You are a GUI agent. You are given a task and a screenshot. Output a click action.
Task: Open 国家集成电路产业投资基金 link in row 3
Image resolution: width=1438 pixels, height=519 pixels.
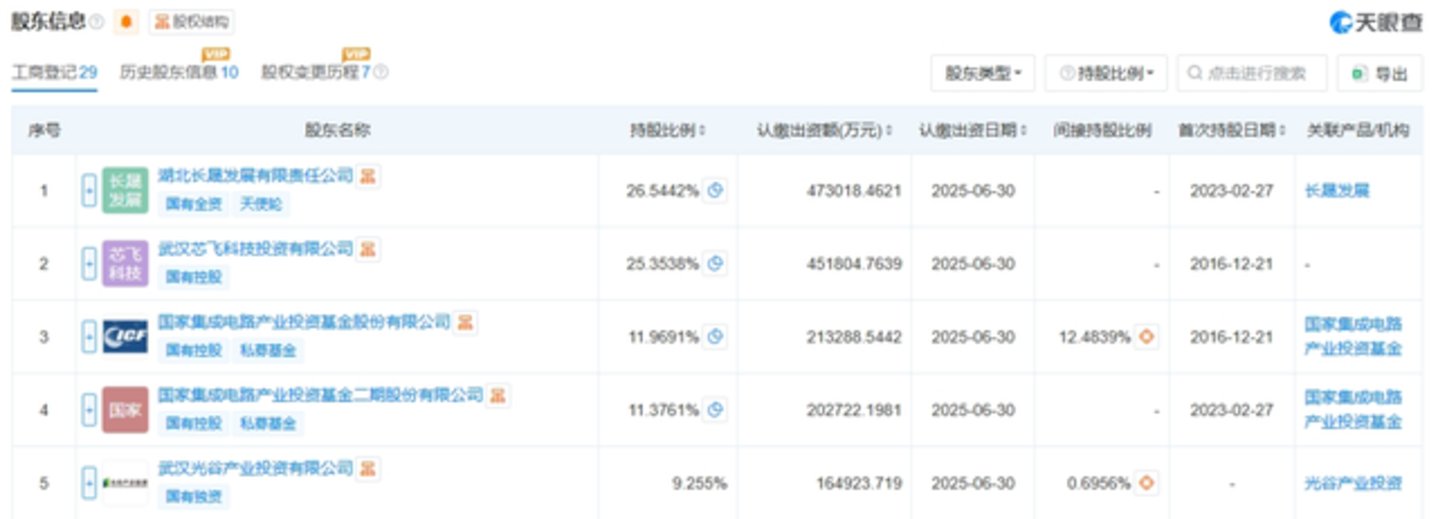coord(1354,337)
